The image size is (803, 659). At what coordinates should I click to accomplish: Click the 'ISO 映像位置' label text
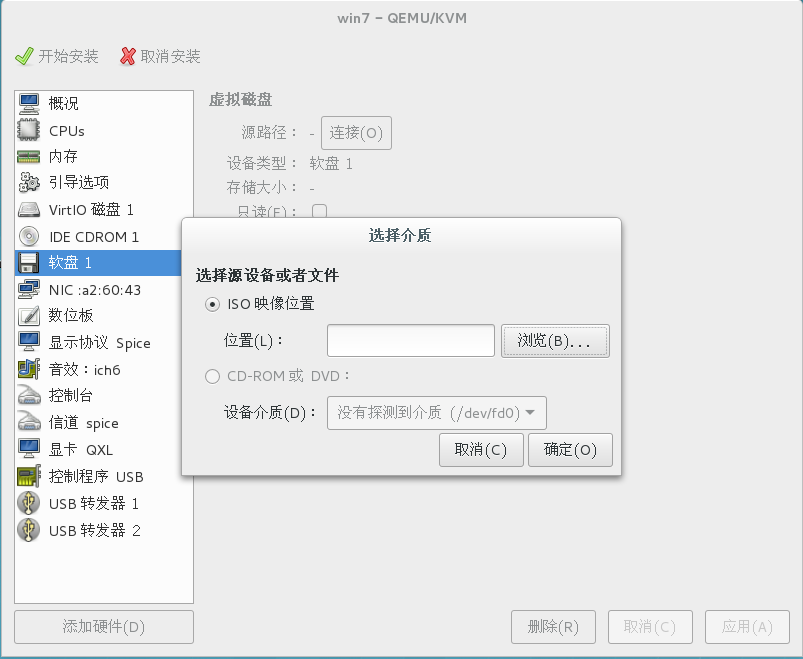[x=271, y=304]
